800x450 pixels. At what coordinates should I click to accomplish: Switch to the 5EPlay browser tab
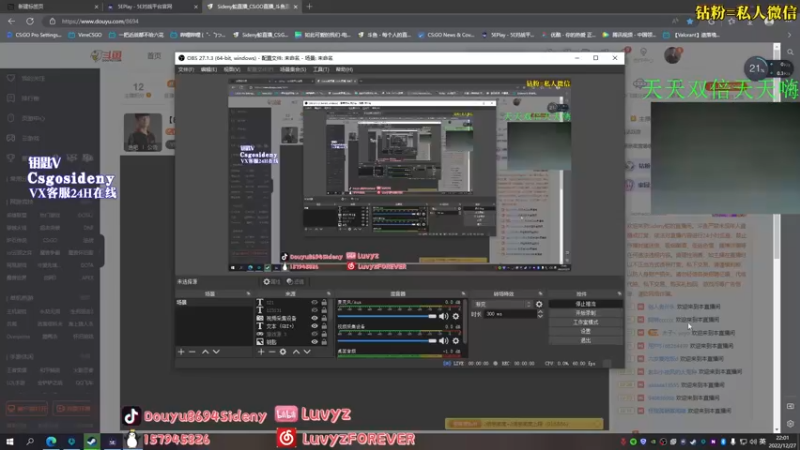pos(152,7)
